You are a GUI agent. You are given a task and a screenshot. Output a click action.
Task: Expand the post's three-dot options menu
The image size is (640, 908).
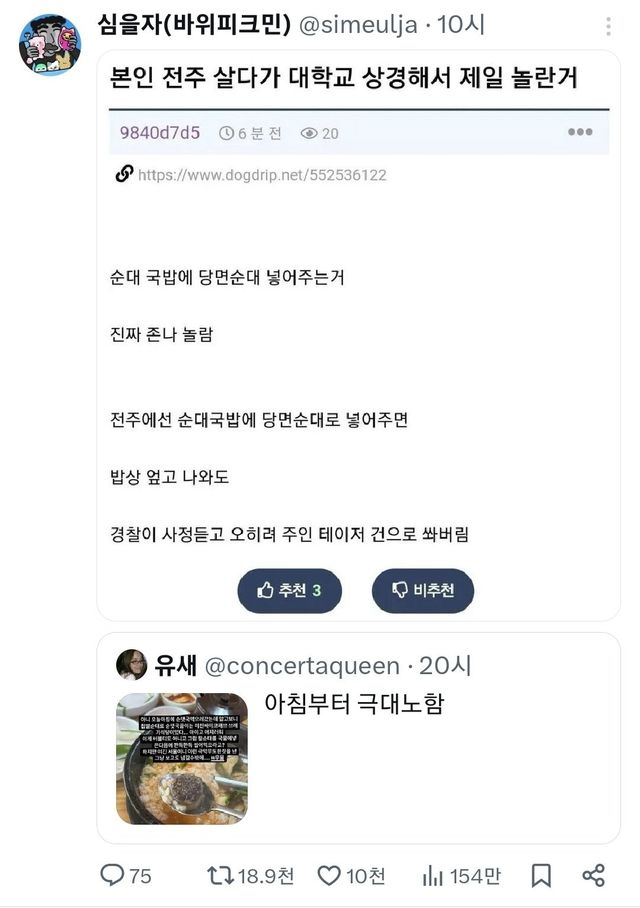click(x=580, y=132)
